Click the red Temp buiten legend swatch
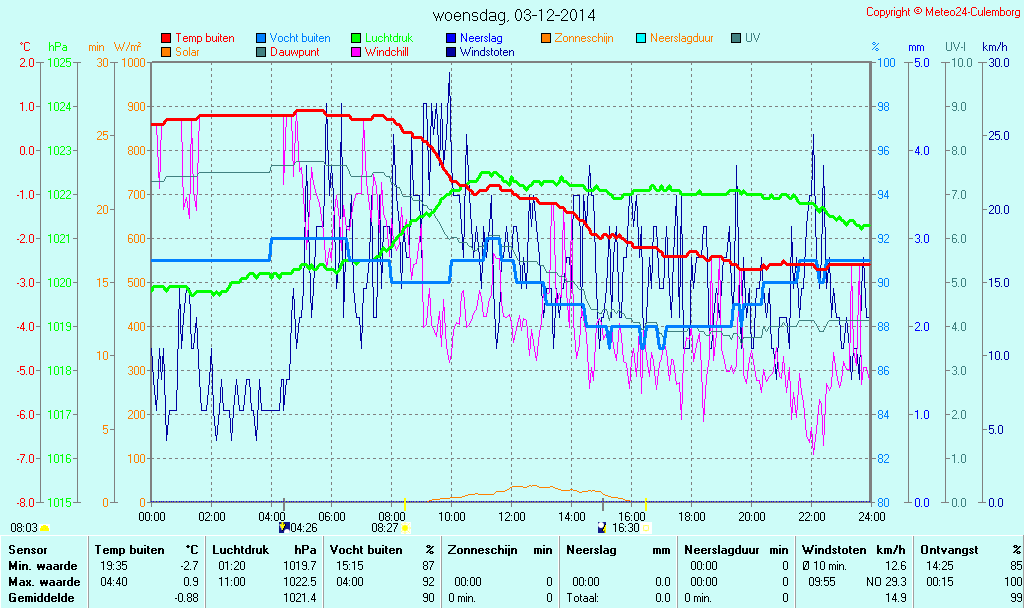Screen dimensions: 1026x608 click(166, 38)
